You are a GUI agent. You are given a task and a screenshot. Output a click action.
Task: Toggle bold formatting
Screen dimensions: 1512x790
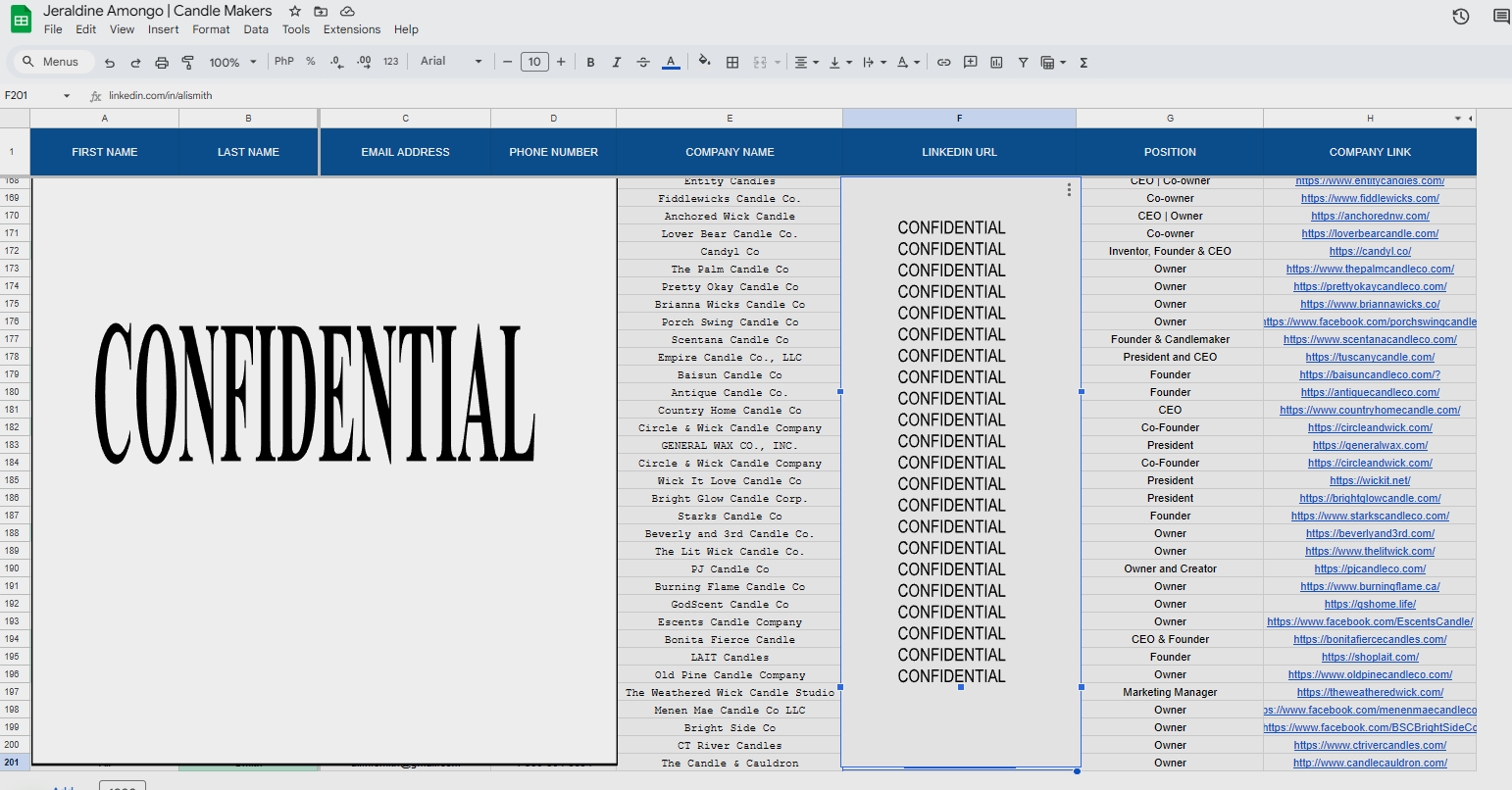click(x=590, y=62)
